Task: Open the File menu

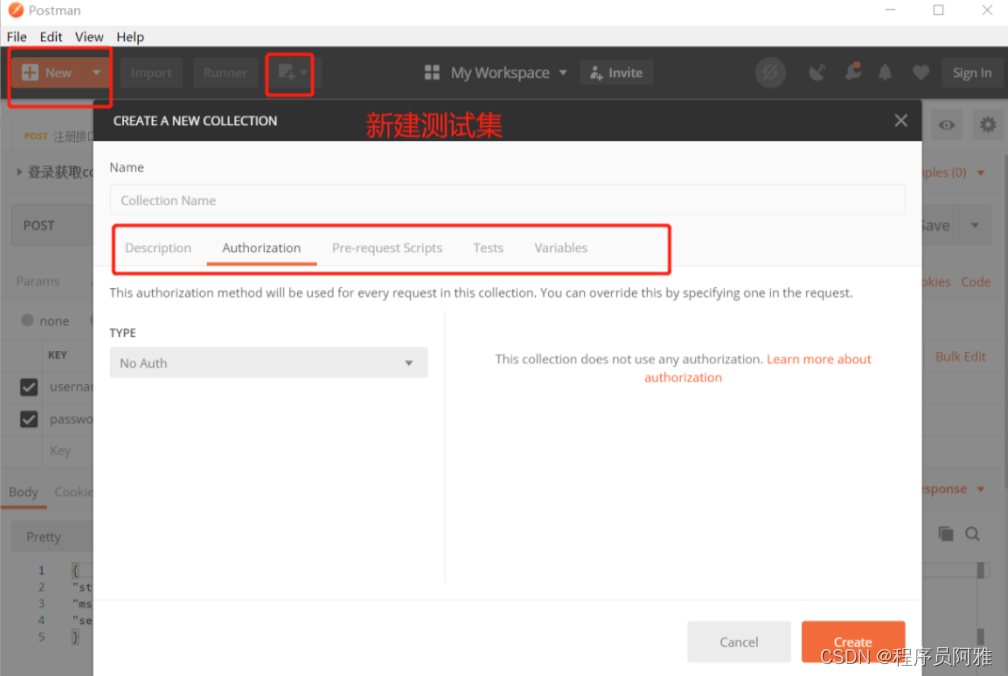Action: click(x=17, y=37)
